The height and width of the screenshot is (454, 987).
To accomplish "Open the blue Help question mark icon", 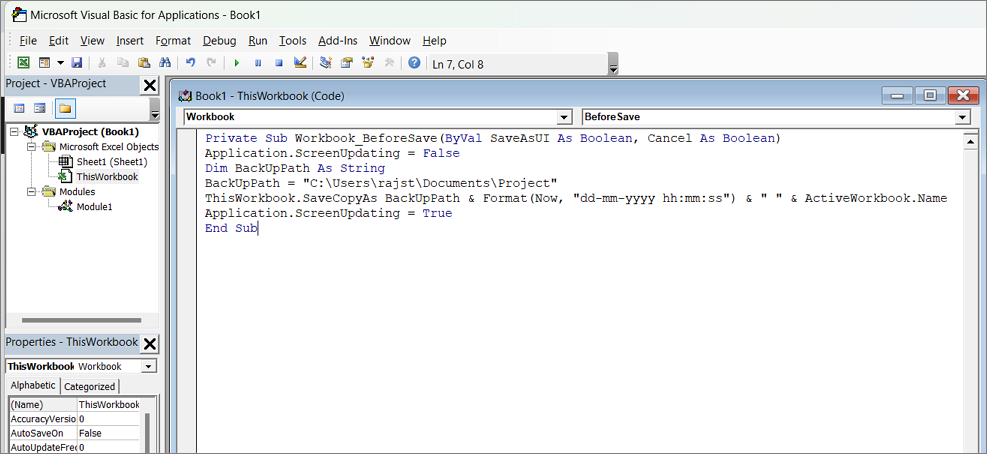I will [x=414, y=63].
